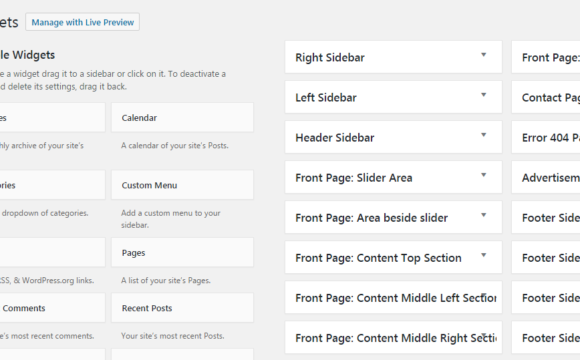Image resolution: width=580 pixels, height=360 pixels.
Task: Expand the Header Sidebar arrow
Action: pos(483,135)
